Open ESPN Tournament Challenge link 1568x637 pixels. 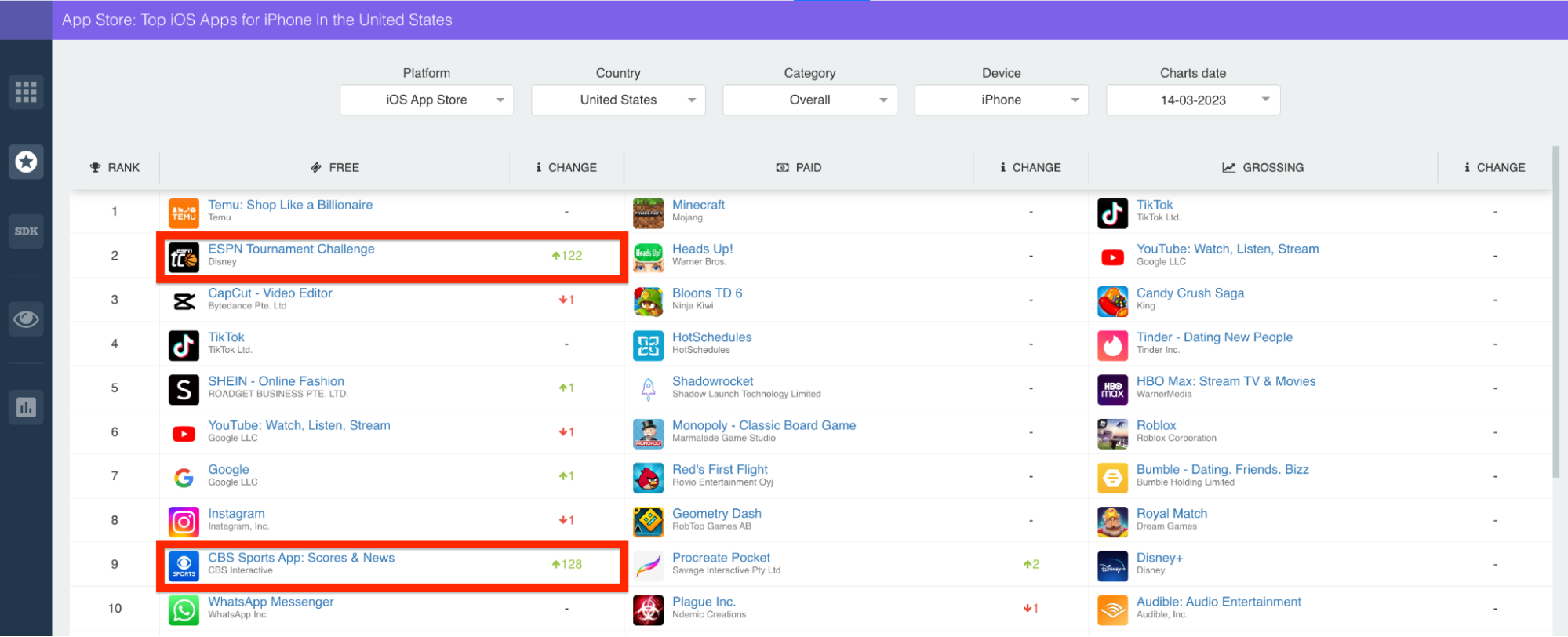tap(291, 249)
